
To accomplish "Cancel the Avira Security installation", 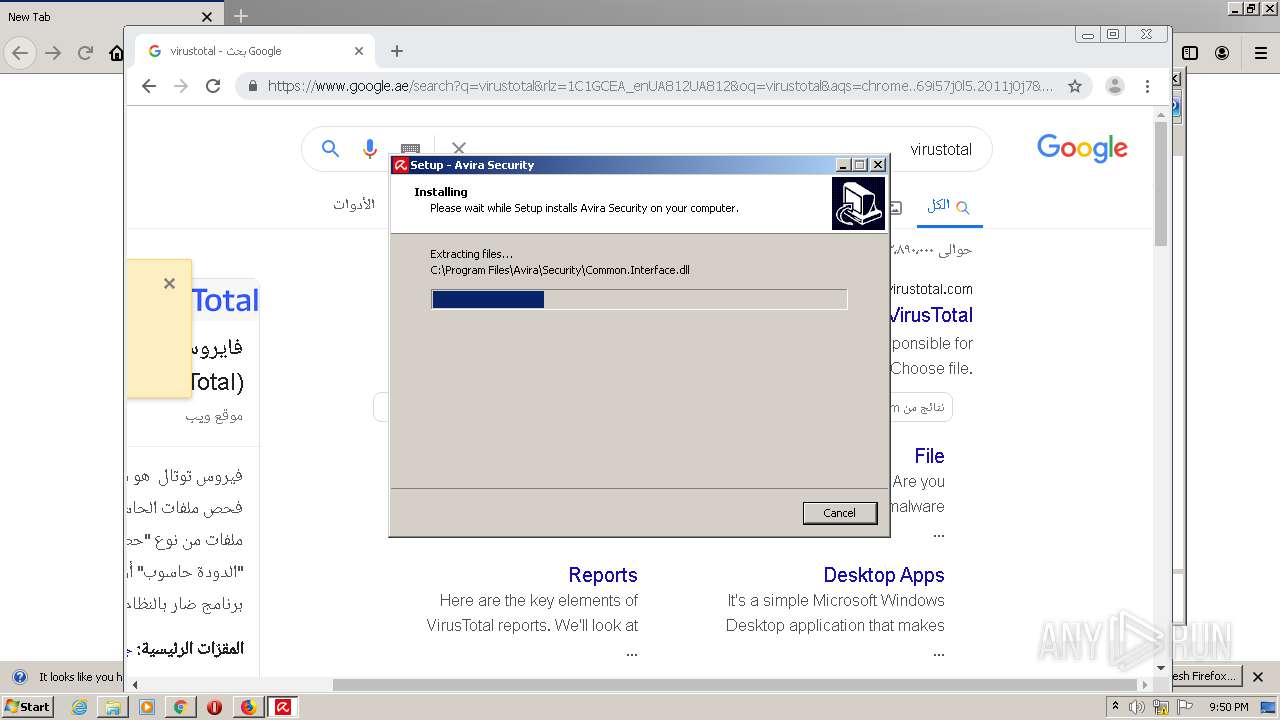I will coord(839,513).
